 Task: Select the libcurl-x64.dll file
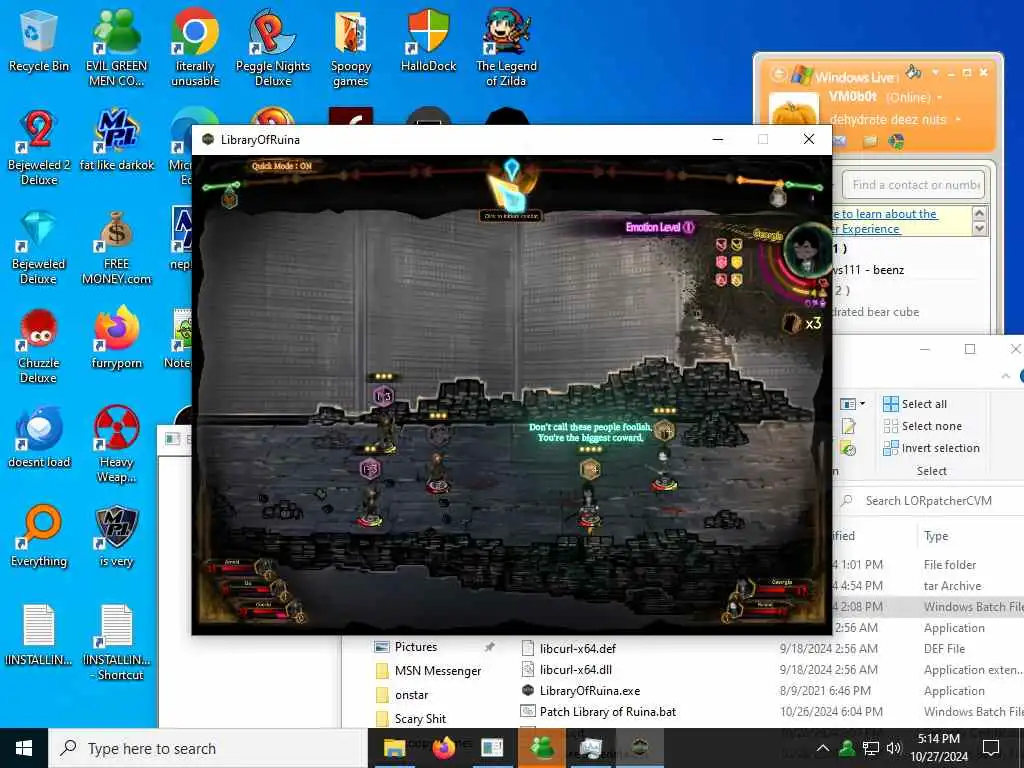(567, 669)
